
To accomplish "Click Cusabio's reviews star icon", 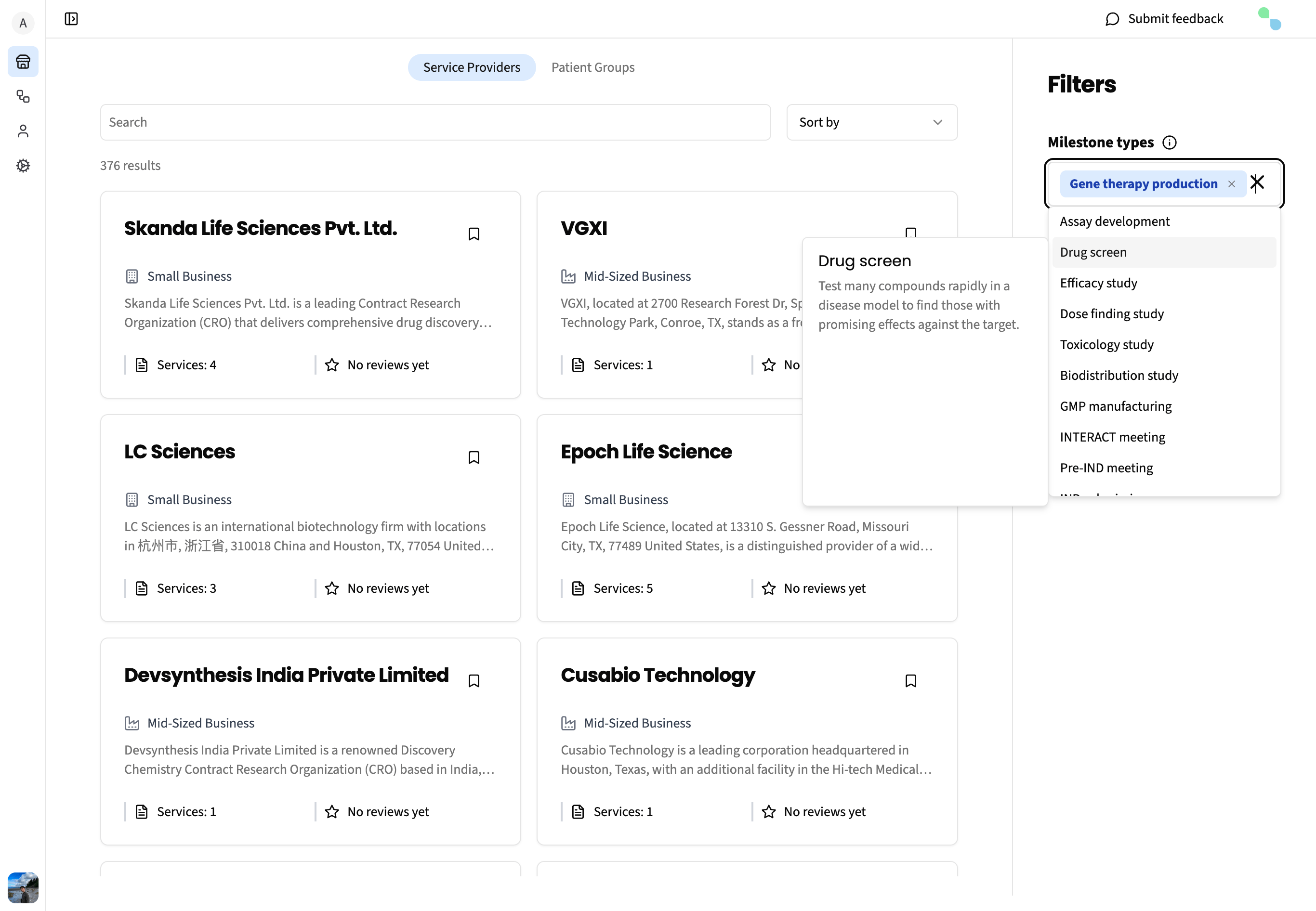I will (768, 812).
